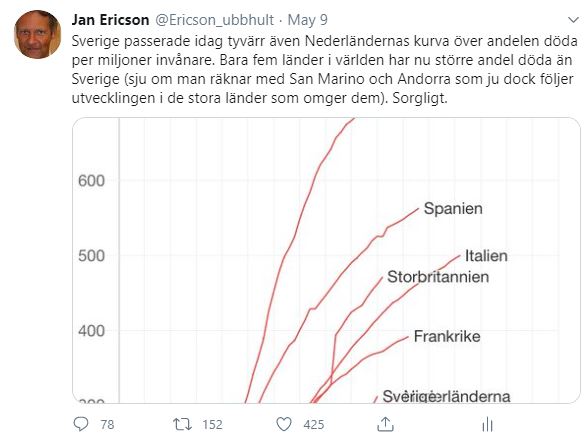The image size is (588, 441).
Task: View tweet analytics bar chart icon
Action: point(487,424)
